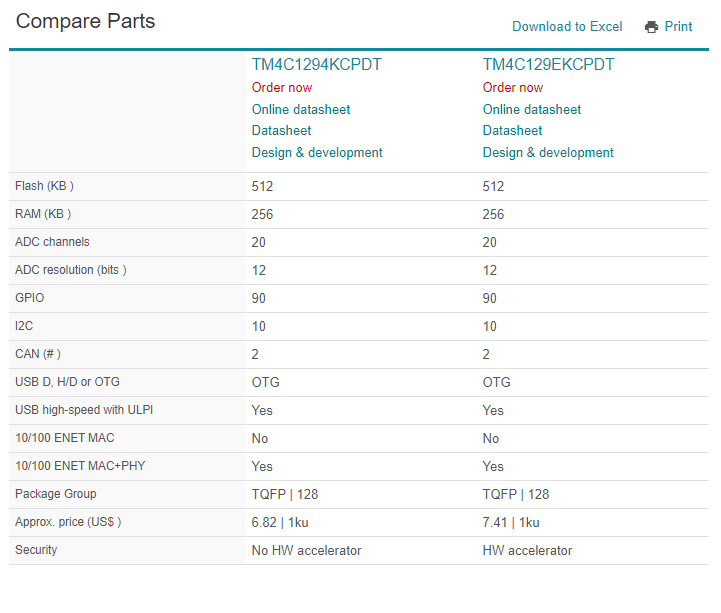Click Order now for TM4C1294KCPDT
The width and height of the screenshot is (721, 613).
[x=281, y=87]
